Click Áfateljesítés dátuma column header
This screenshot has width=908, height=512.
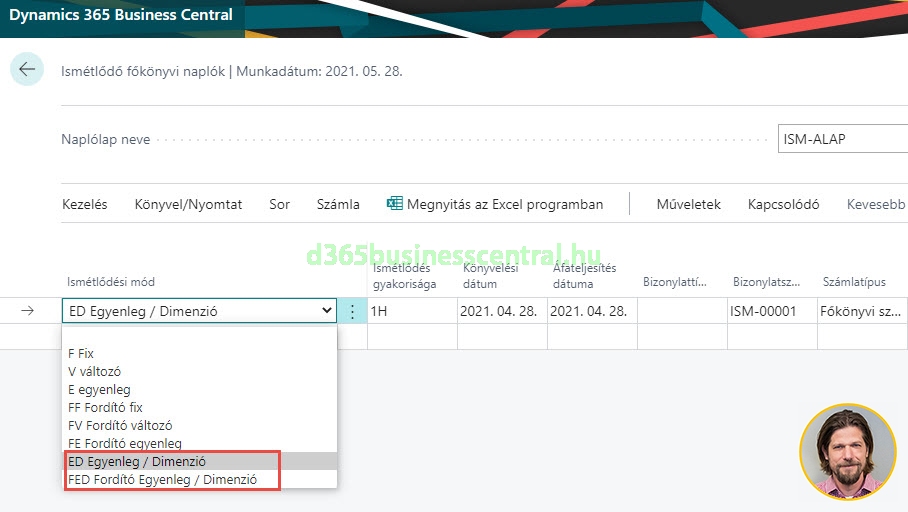point(584,276)
